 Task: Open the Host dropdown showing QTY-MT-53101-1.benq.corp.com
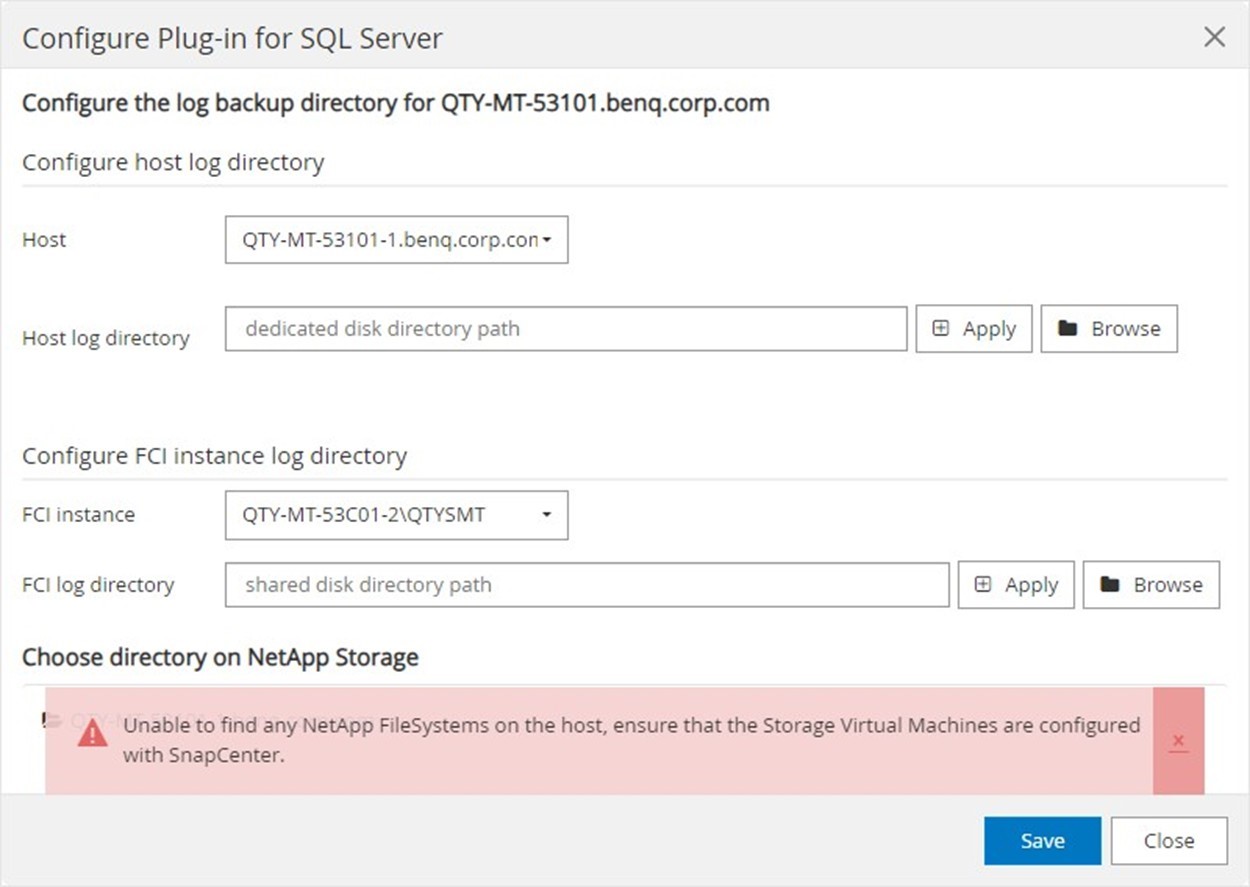coord(396,240)
